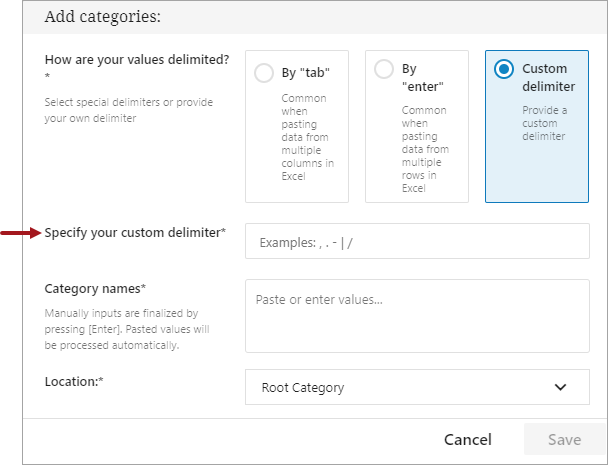This screenshot has height=465, width=608.
Task: Focus the Category names text area
Action: click(417, 316)
